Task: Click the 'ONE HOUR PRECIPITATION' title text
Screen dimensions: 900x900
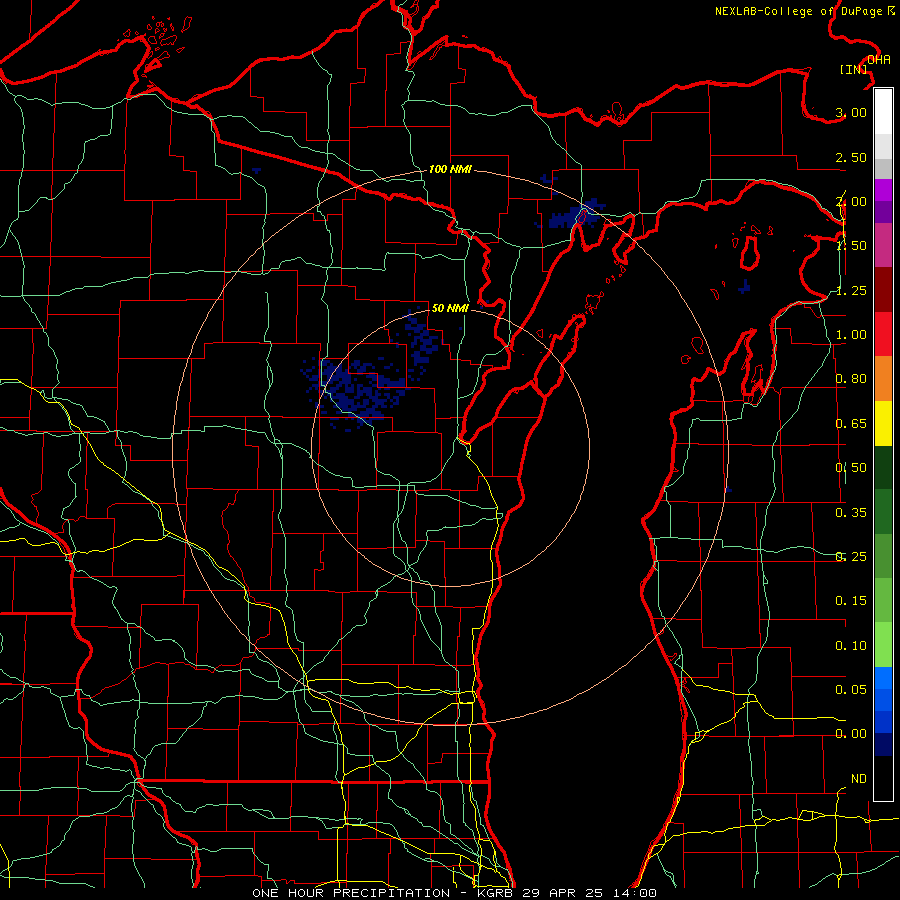Action: point(351,893)
